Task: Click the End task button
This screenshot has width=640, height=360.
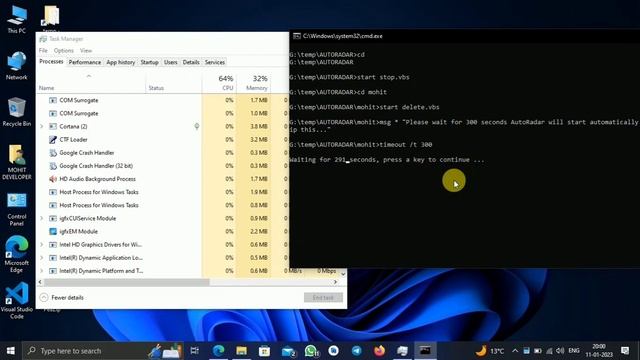Action: tap(323, 298)
